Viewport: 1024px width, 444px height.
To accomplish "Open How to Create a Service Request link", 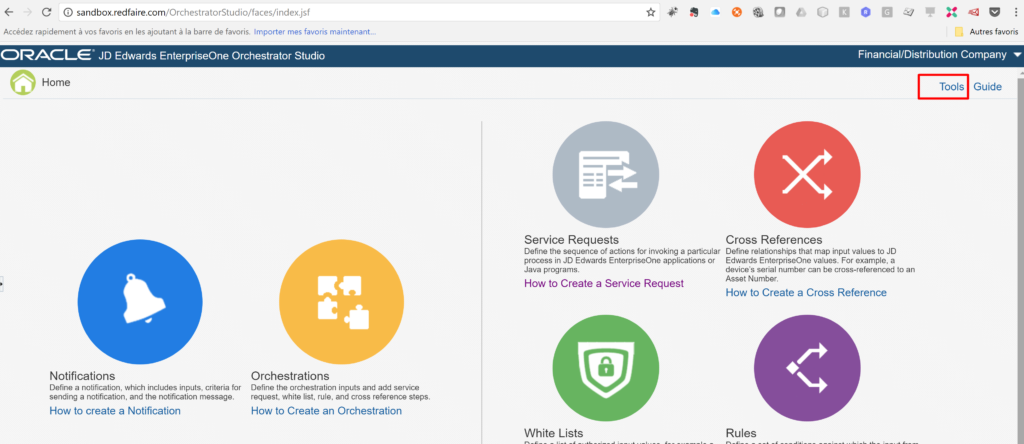I will 604,283.
